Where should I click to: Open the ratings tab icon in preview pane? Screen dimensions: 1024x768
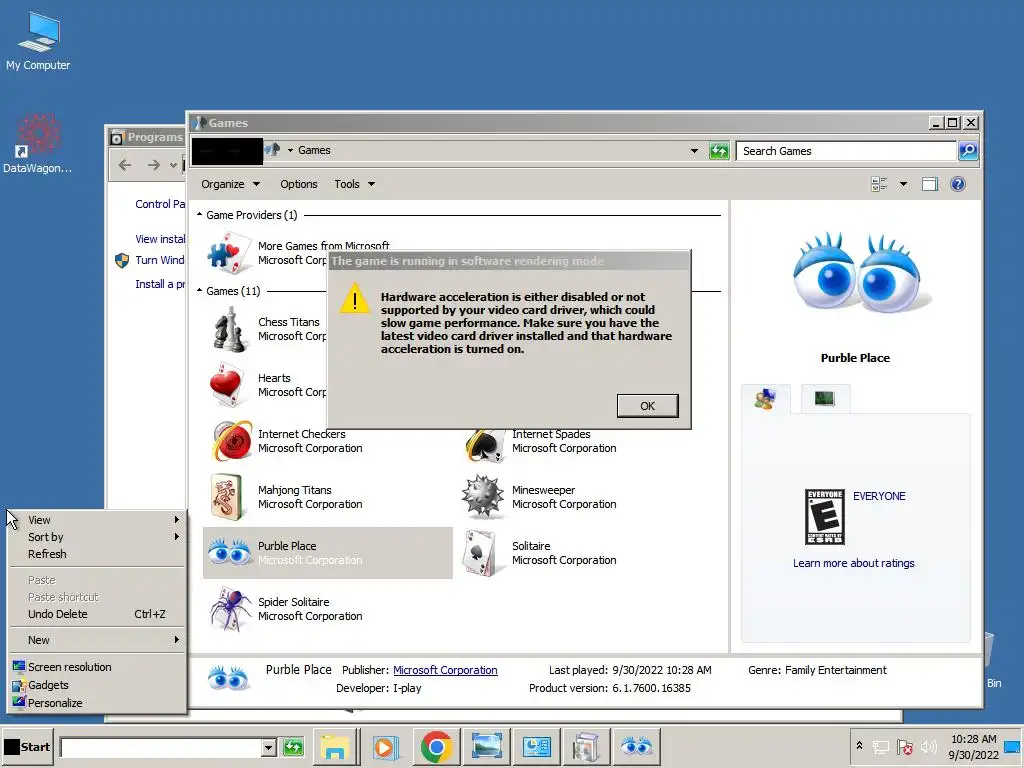[765, 398]
